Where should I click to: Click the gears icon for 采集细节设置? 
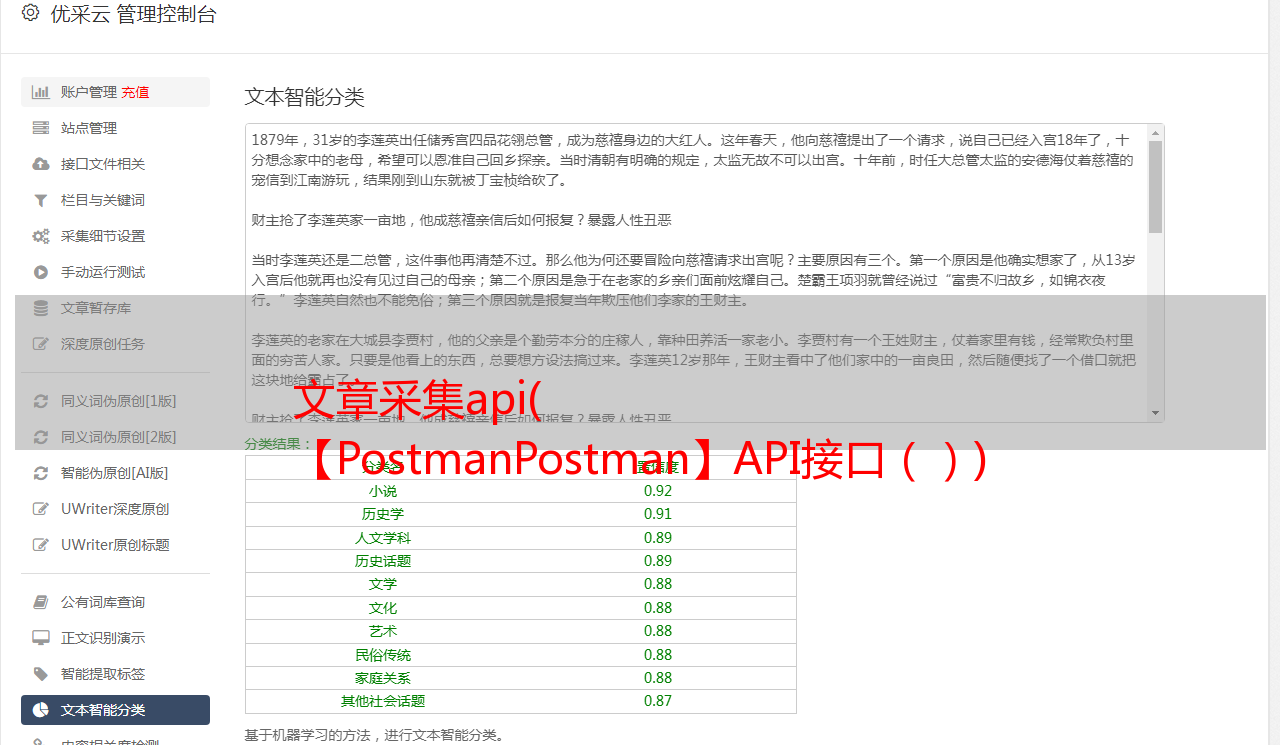pos(41,236)
